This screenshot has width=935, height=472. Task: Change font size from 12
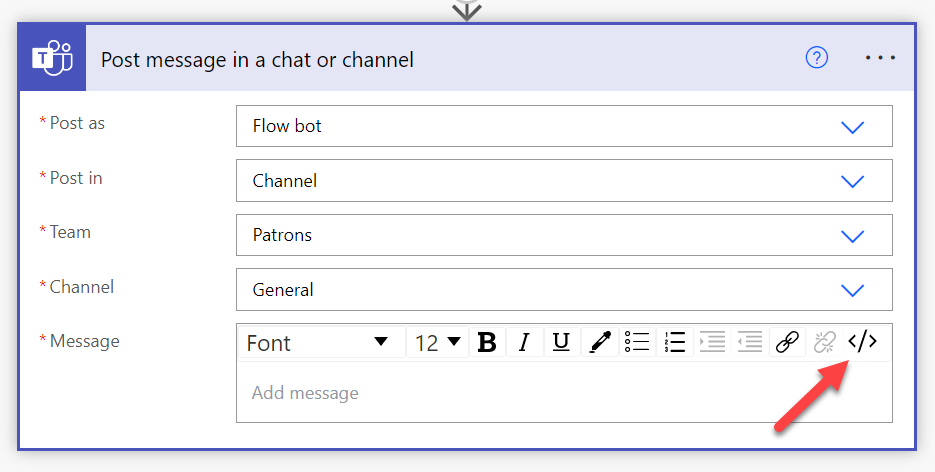pyautogui.click(x=437, y=342)
